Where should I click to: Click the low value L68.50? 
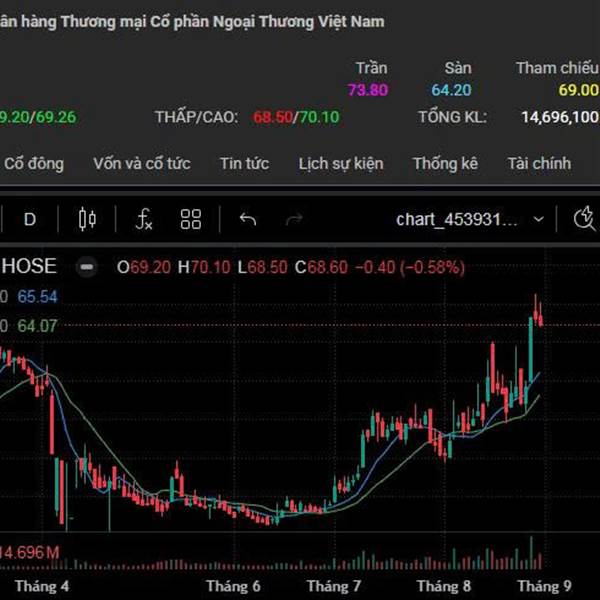(x=262, y=267)
